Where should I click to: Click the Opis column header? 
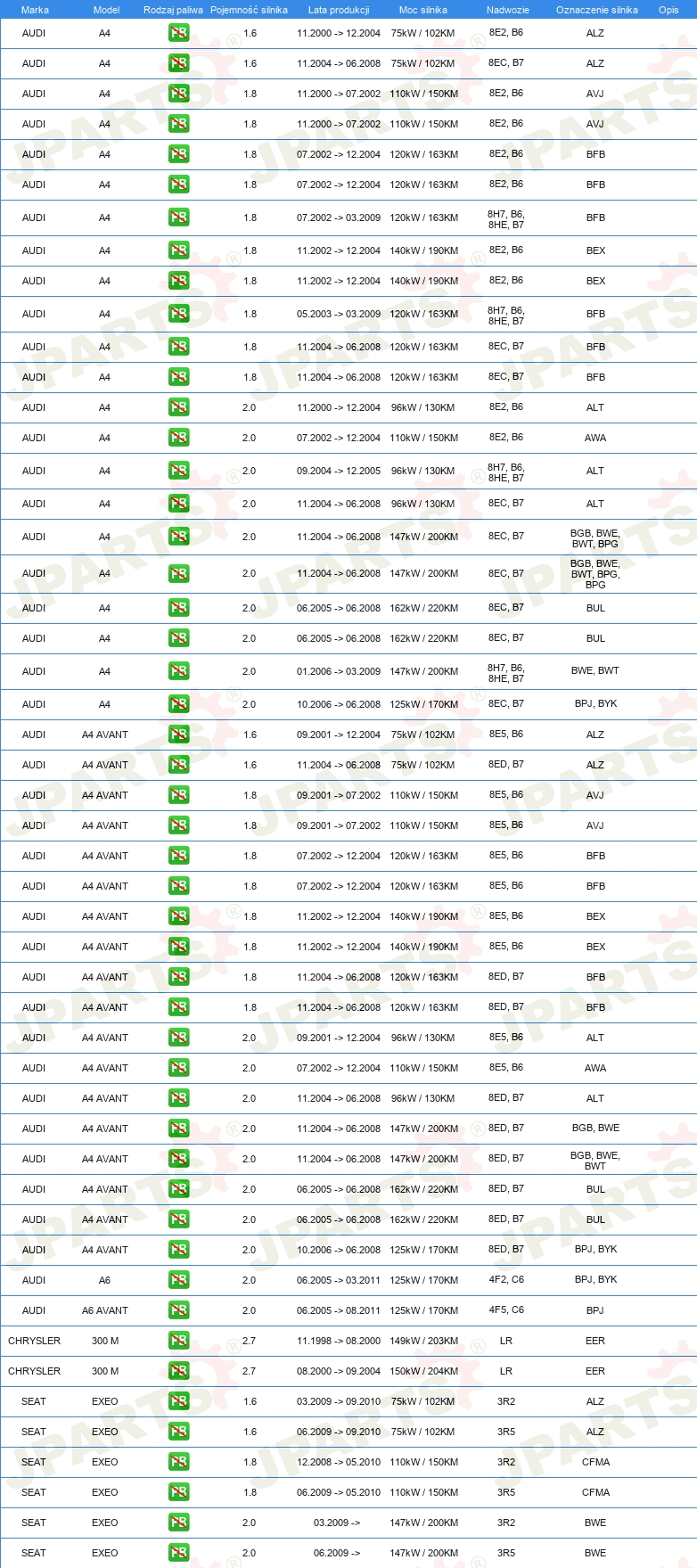pos(668,10)
